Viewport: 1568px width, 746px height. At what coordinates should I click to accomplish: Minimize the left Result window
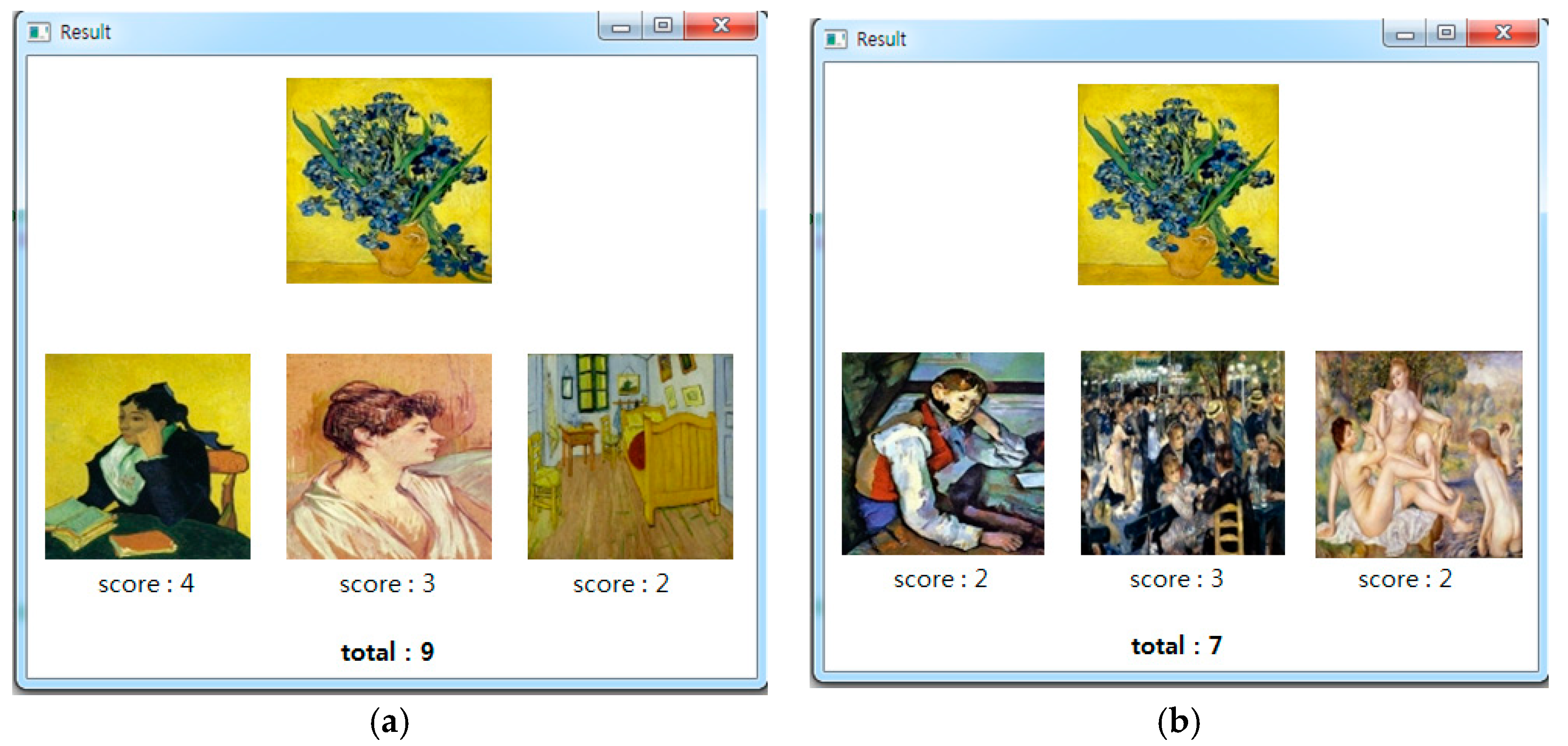pyautogui.click(x=621, y=26)
